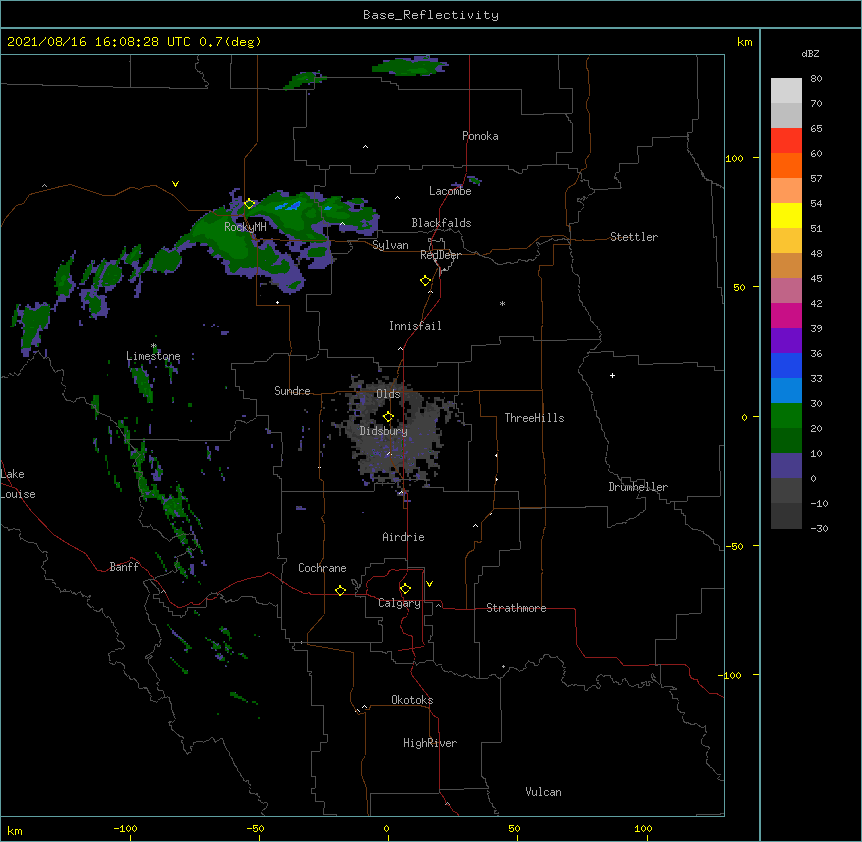Click the Stettler town label
The image size is (862, 842).
tap(634, 237)
